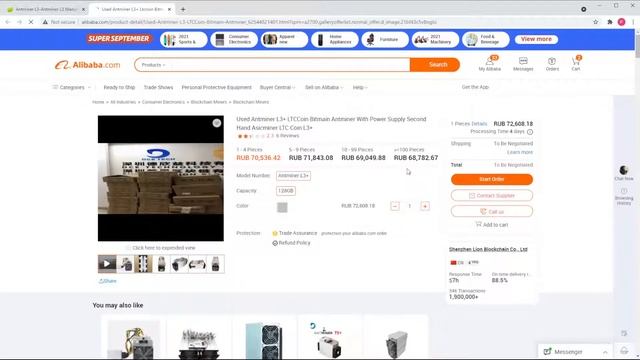The height and width of the screenshot is (360, 640).
Task: Click Add to cart
Action: pyautogui.click(x=492, y=225)
